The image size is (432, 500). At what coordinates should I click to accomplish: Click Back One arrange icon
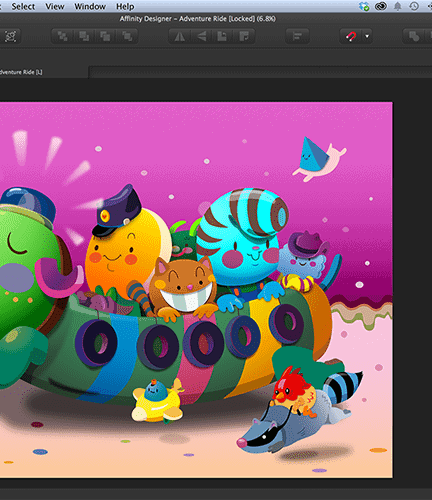click(84, 36)
